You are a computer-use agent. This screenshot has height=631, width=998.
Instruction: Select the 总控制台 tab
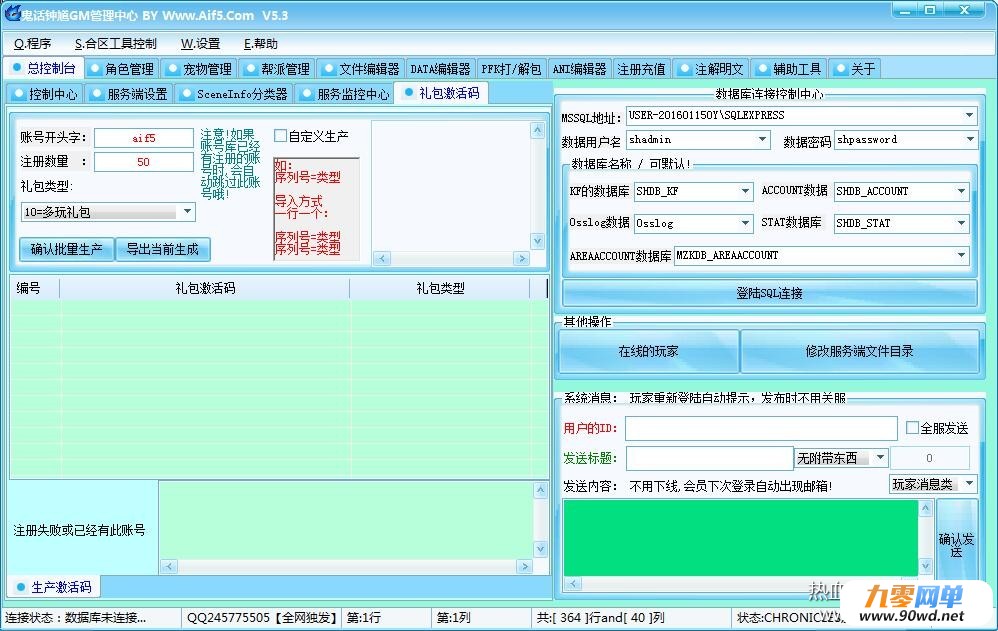pos(43,67)
